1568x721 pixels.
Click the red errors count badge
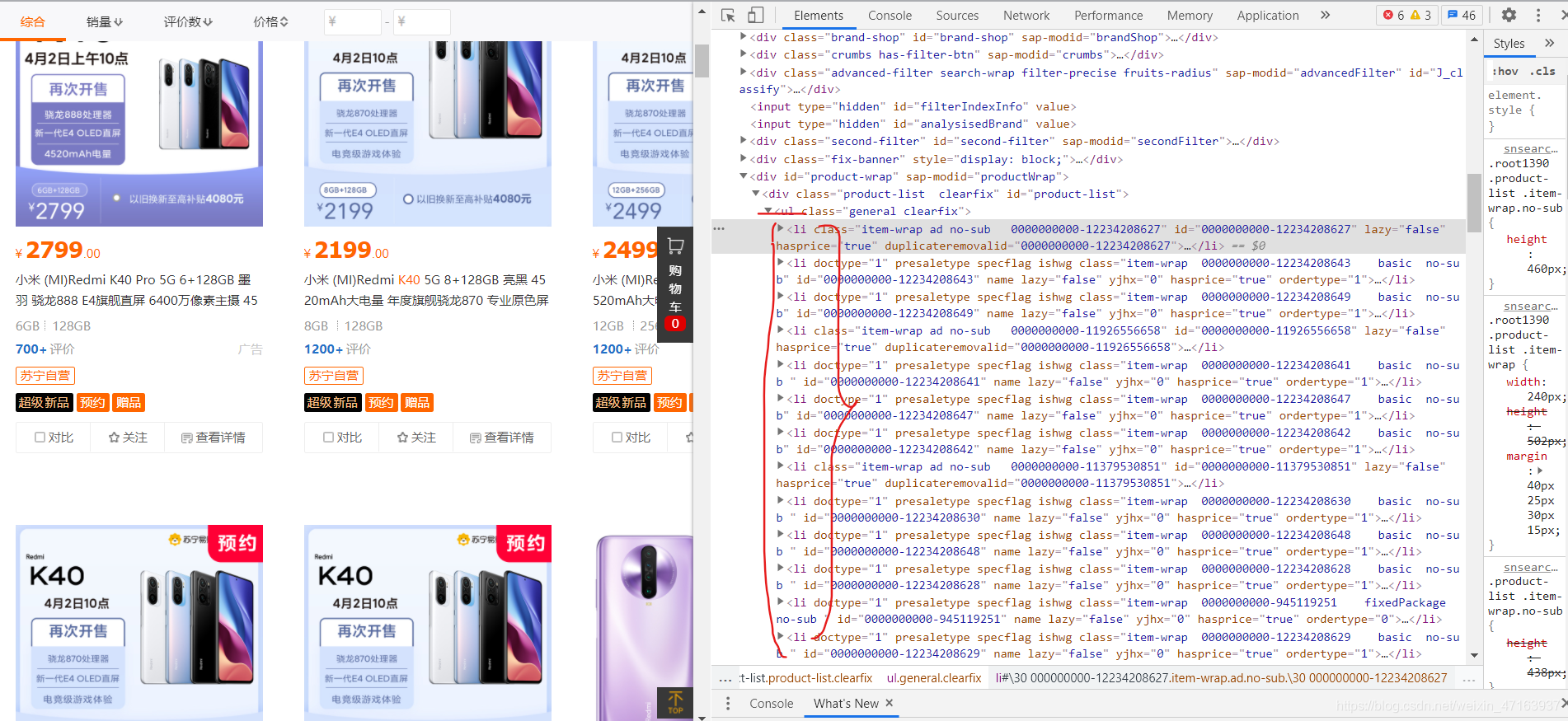pos(1394,15)
